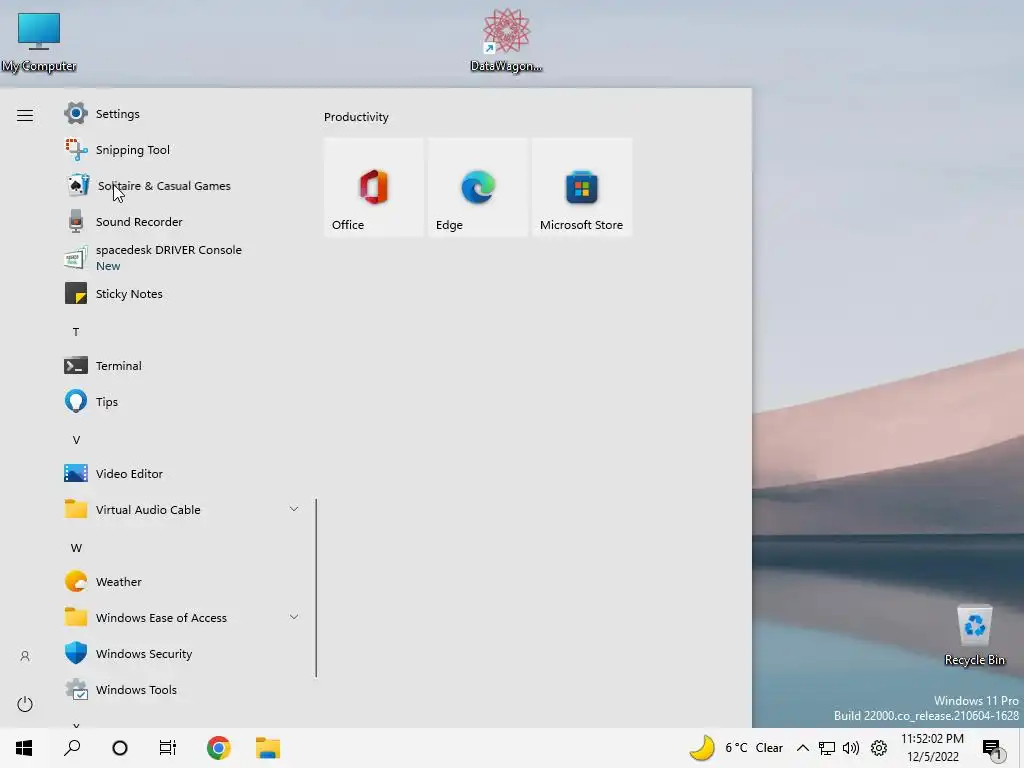Image resolution: width=1024 pixels, height=768 pixels.
Task: Expand Virtual Audio Cable folder chevron
Action: coord(294,509)
